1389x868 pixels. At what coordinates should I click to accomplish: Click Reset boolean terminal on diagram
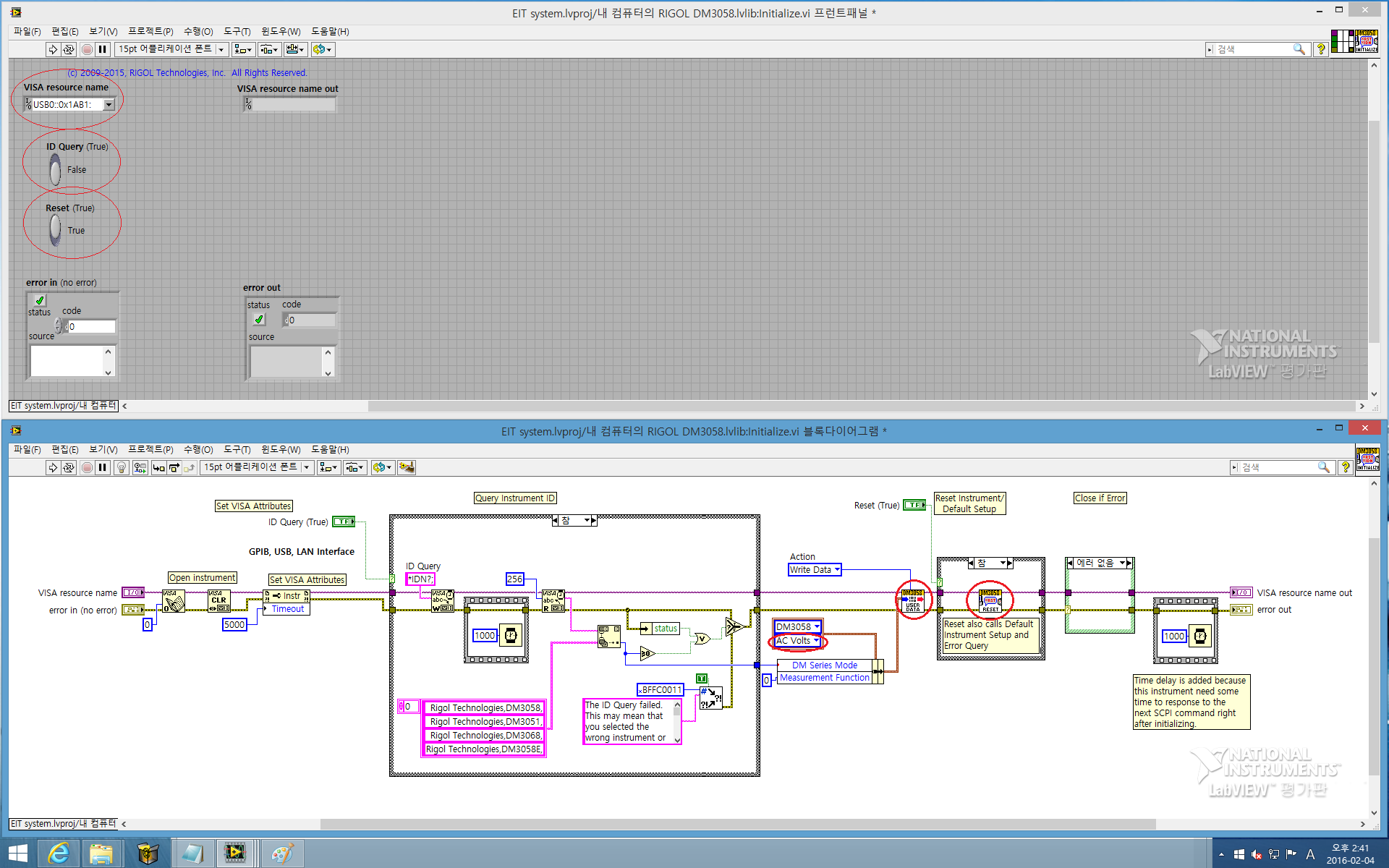[x=914, y=505]
